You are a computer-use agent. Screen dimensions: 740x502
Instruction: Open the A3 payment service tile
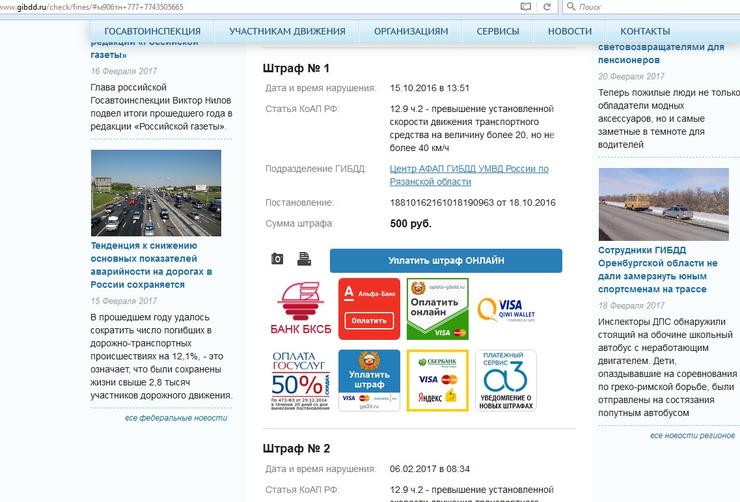pos(506,380)
